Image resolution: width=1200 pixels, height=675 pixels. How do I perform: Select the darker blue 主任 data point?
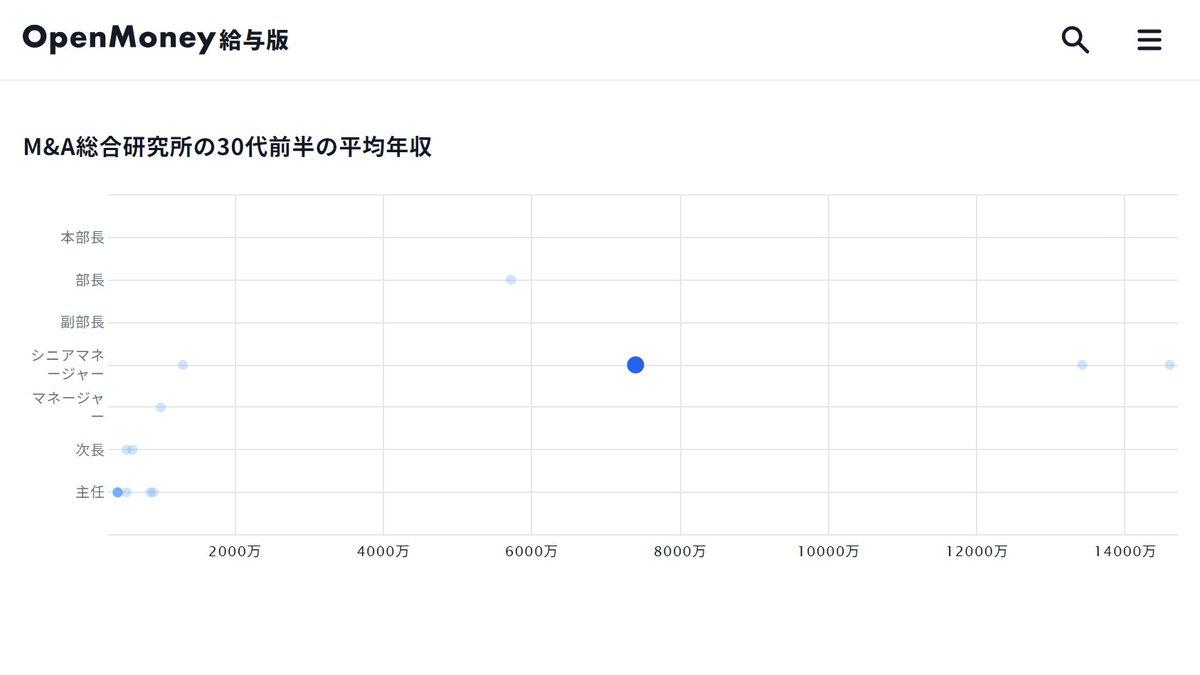[117, 492]
